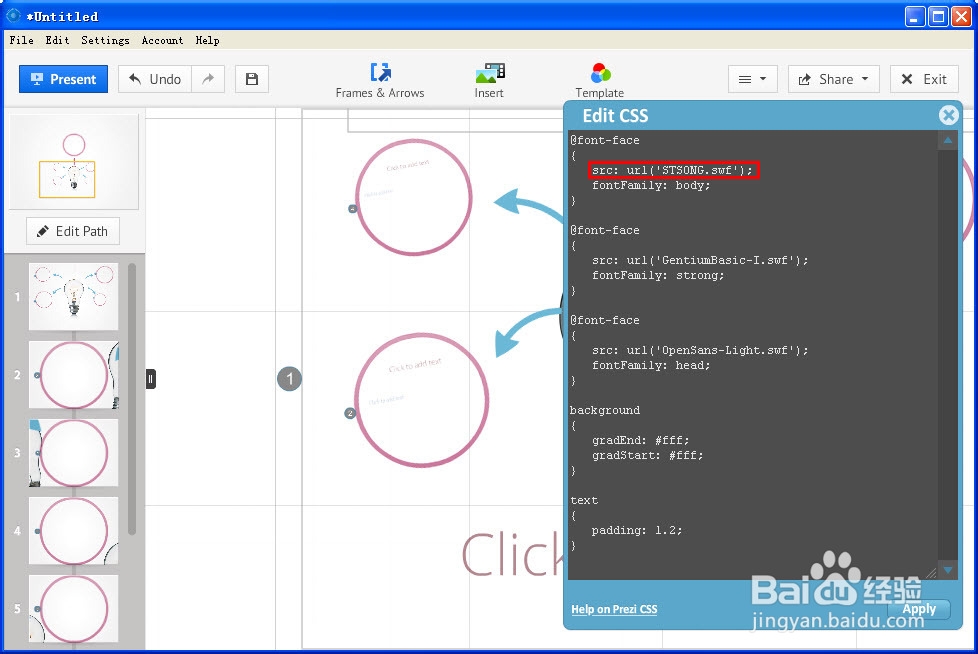Open the Account menu
Screen dimensions: 978x654
[x=162, y=40]
